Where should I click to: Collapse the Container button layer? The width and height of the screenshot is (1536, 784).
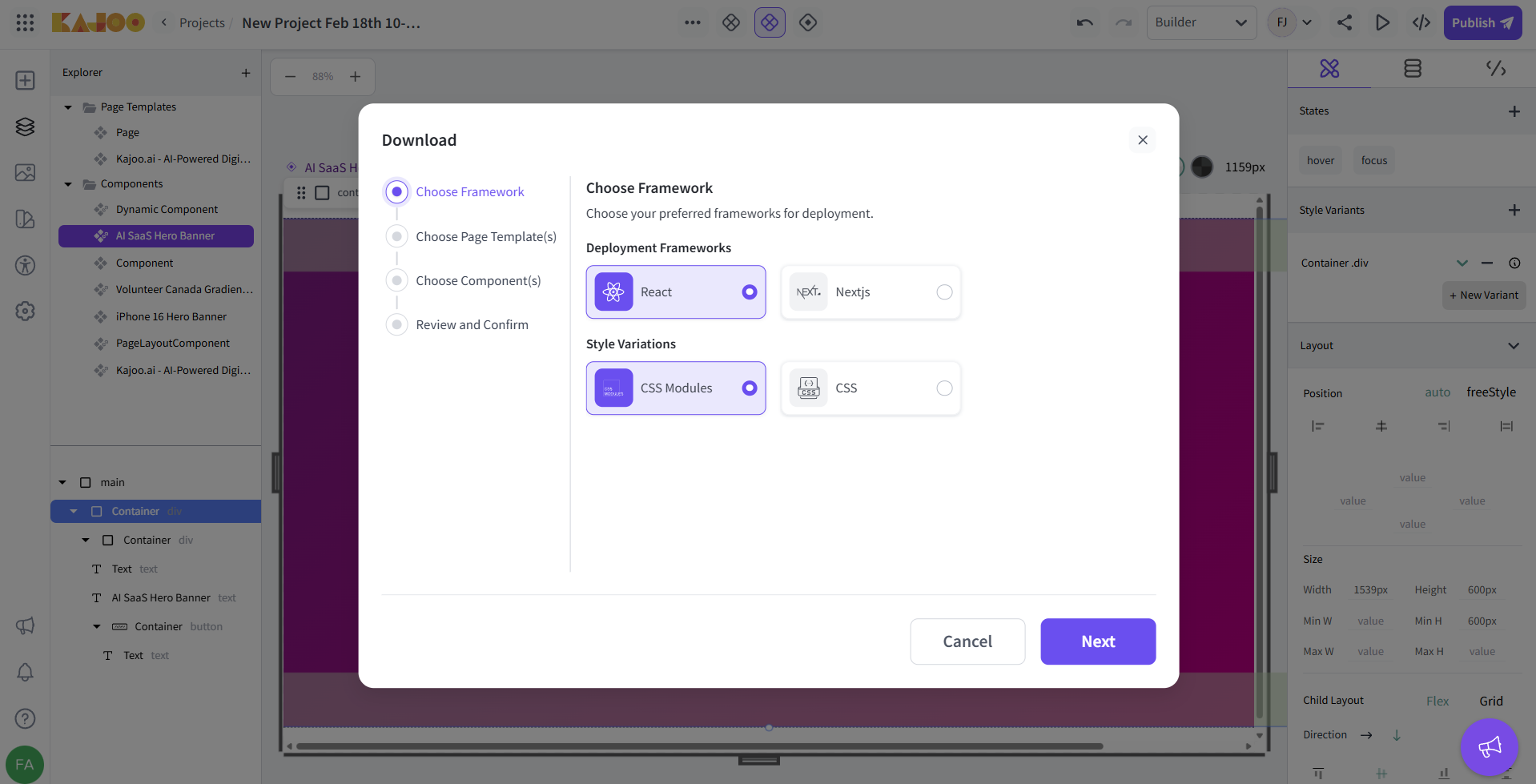click(x=97, y=627)
